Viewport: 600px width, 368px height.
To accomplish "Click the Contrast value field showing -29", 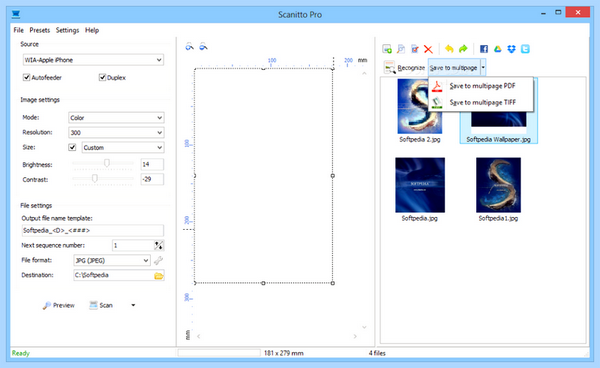I will [152, 179].
